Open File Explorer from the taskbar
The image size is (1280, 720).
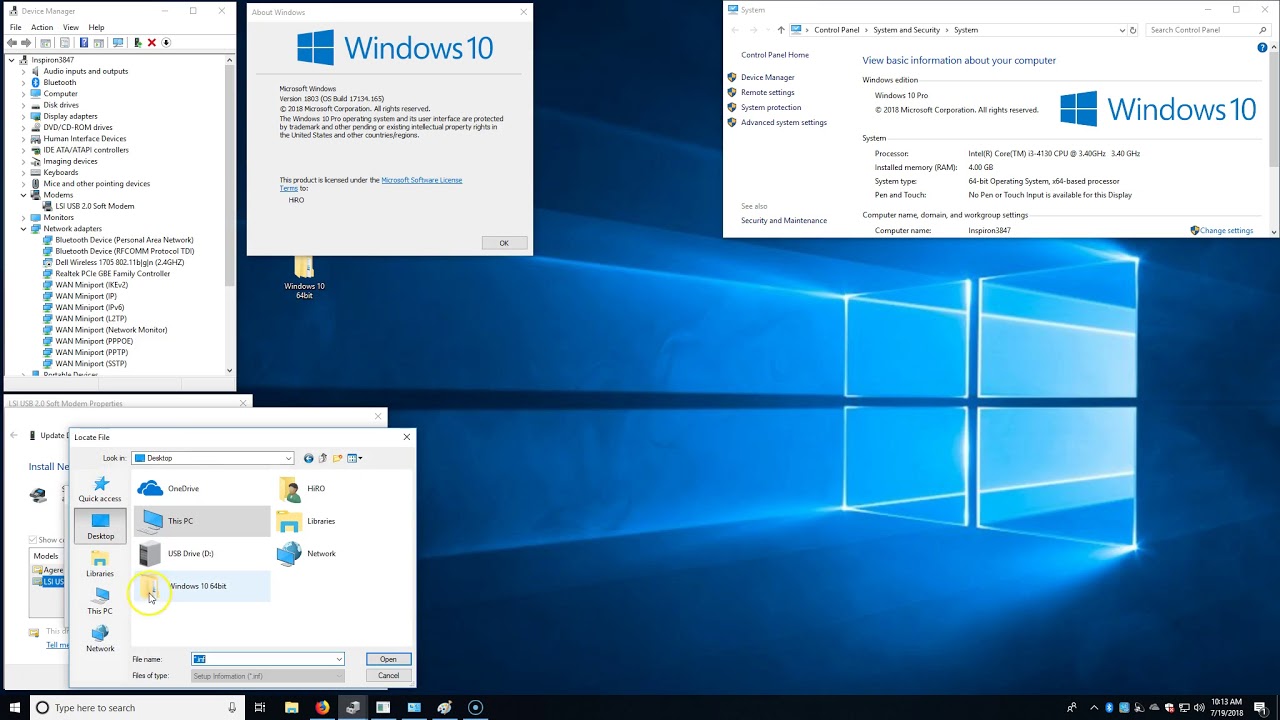click(291, 707)
